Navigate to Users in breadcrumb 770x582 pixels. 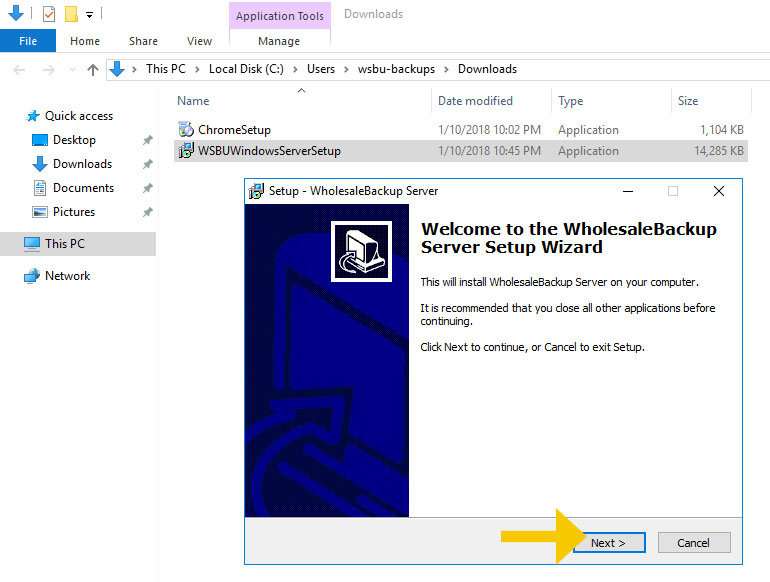(x=321, y=69)
